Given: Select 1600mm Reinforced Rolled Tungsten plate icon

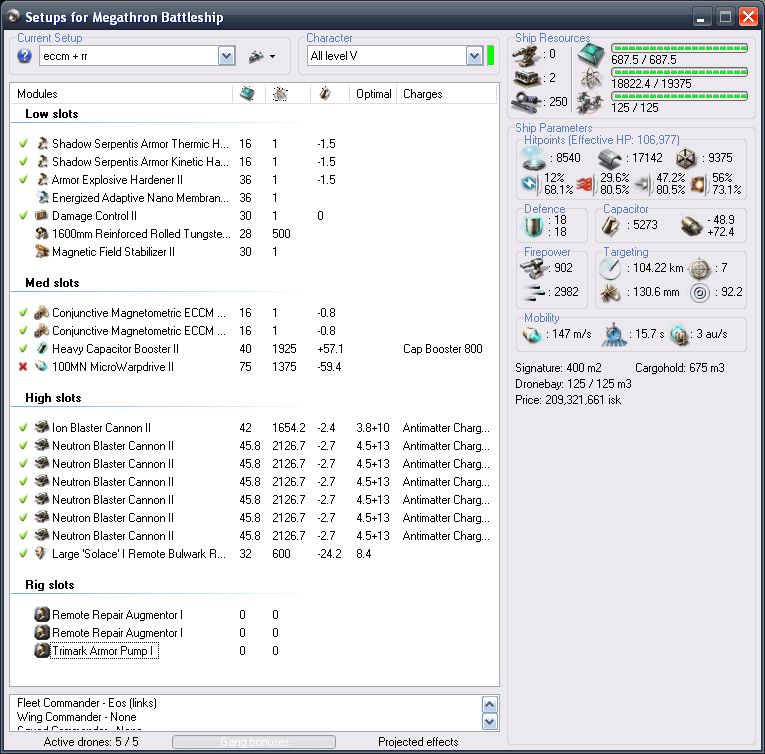Looking at the screenshot, I should (42, 233).
